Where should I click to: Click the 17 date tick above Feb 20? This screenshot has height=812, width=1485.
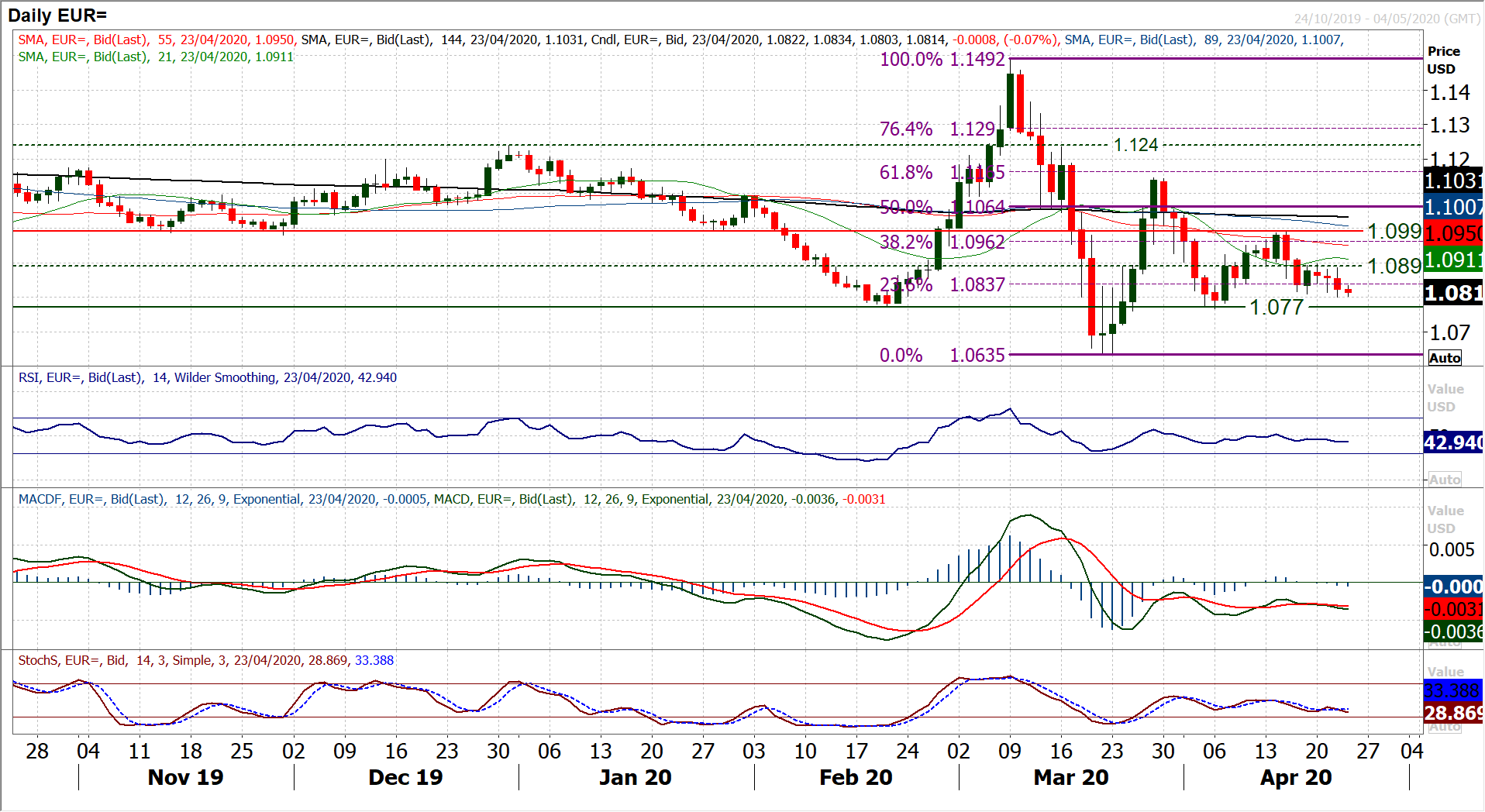(x=856, y=751)
